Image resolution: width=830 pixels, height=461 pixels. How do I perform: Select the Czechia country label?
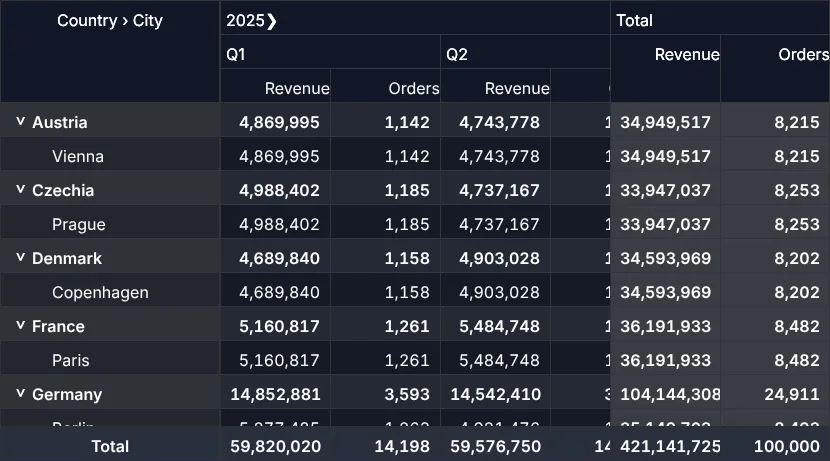(x=63, y=190)
